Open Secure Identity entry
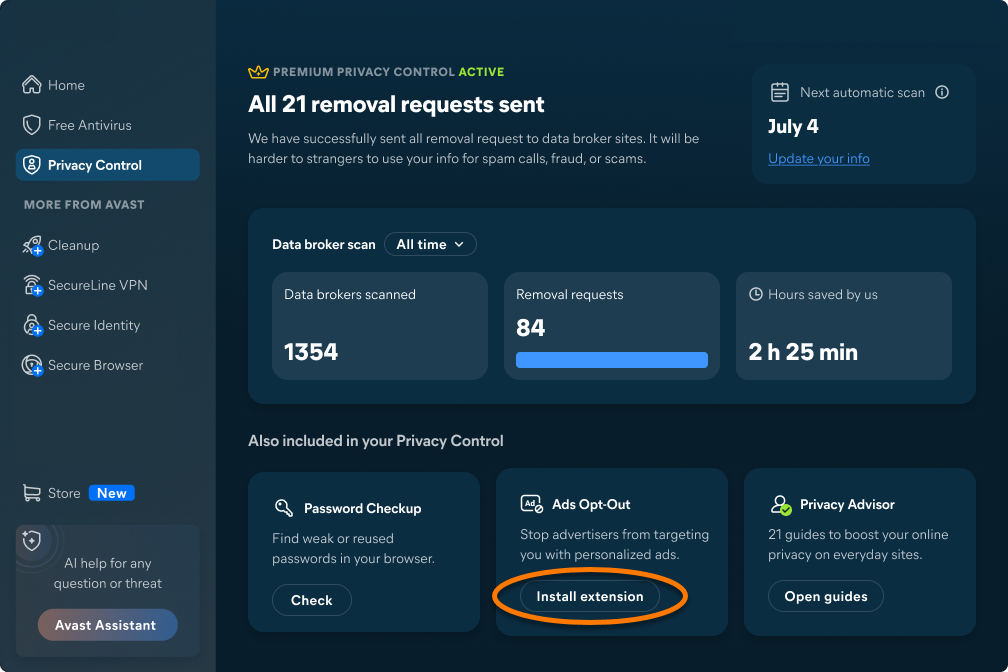The width and height of the screenshot is (1008, 672). 107,325
